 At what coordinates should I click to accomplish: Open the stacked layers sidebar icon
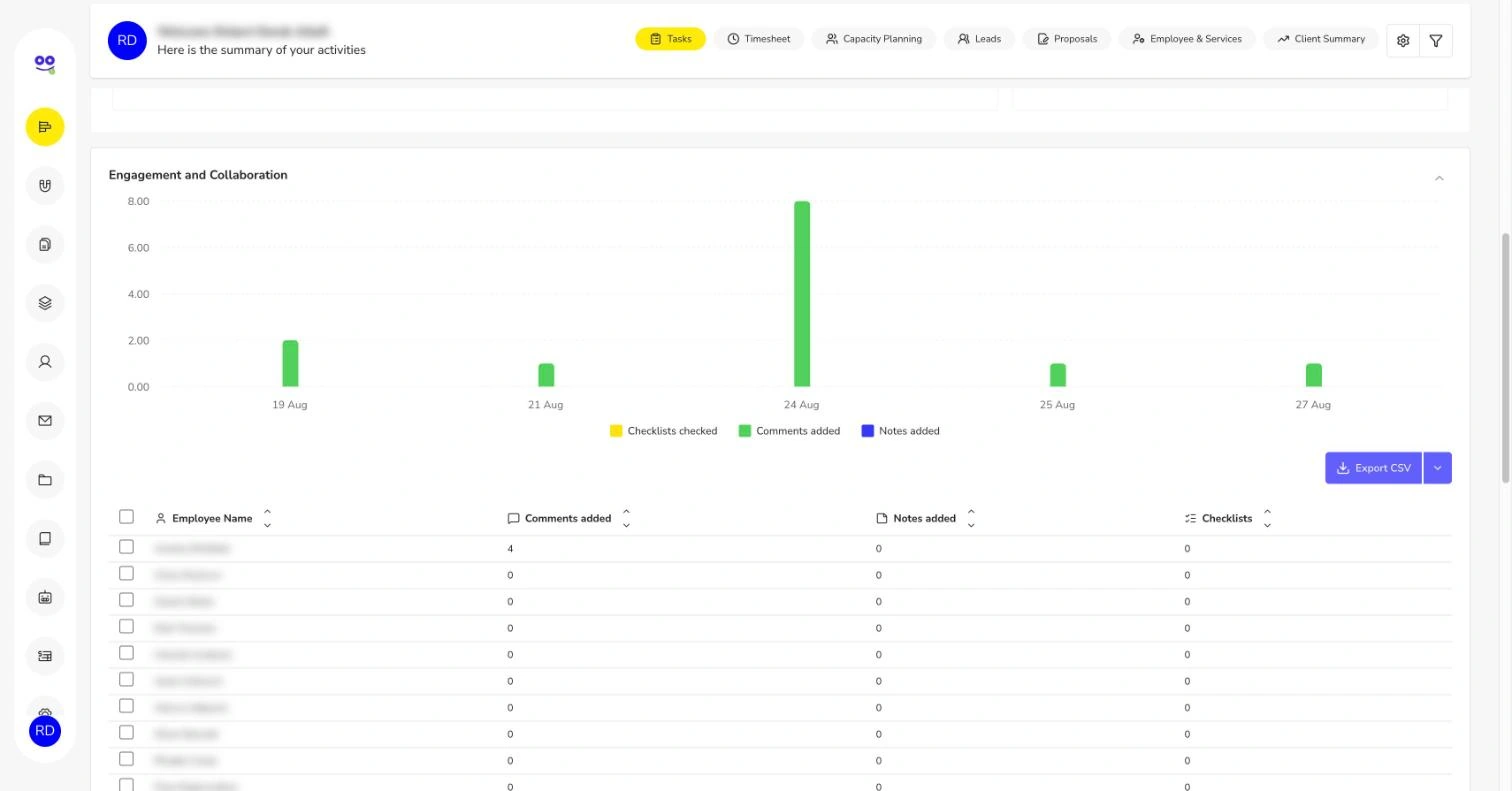coord(45,303)
